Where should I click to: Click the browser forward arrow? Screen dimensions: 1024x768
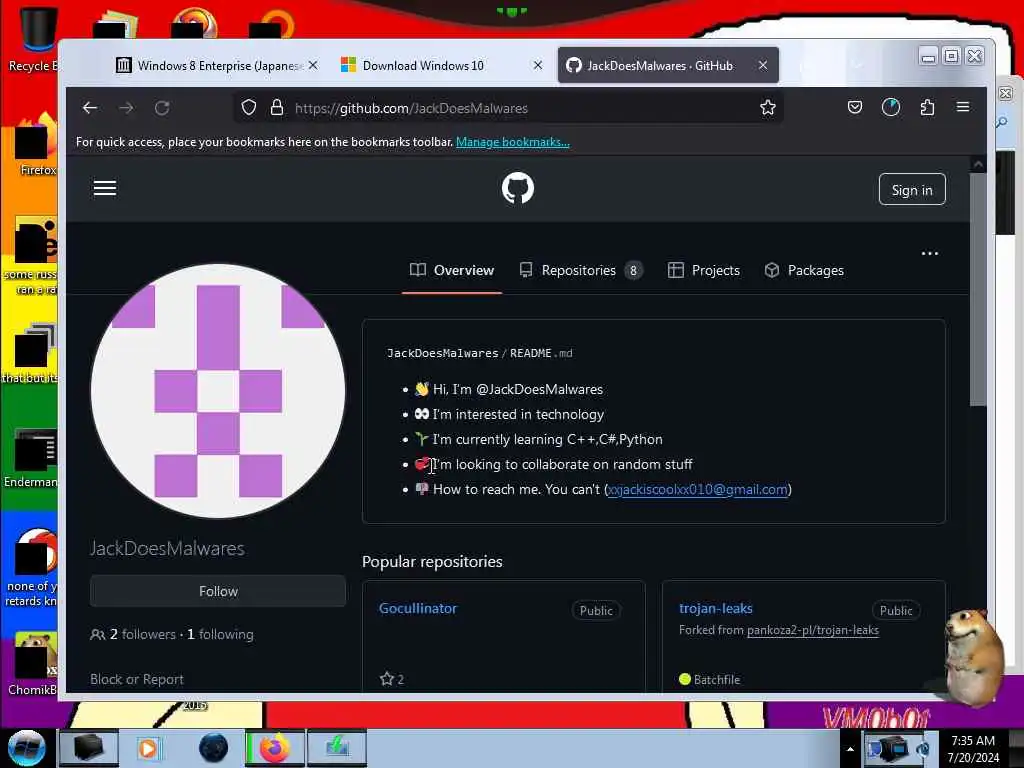click(x=126, y=108)
